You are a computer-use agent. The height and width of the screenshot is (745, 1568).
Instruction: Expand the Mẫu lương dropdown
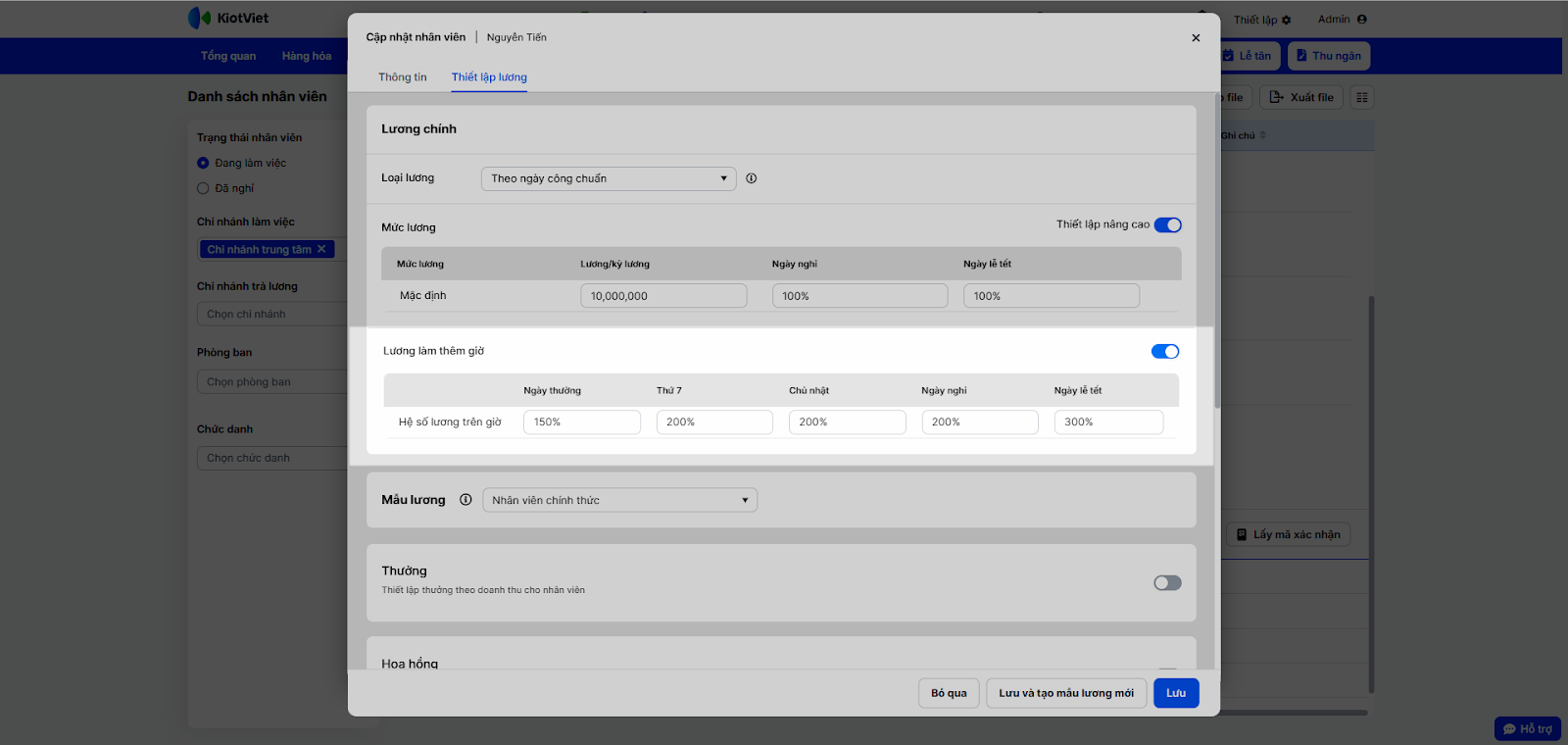coord(619,500)
